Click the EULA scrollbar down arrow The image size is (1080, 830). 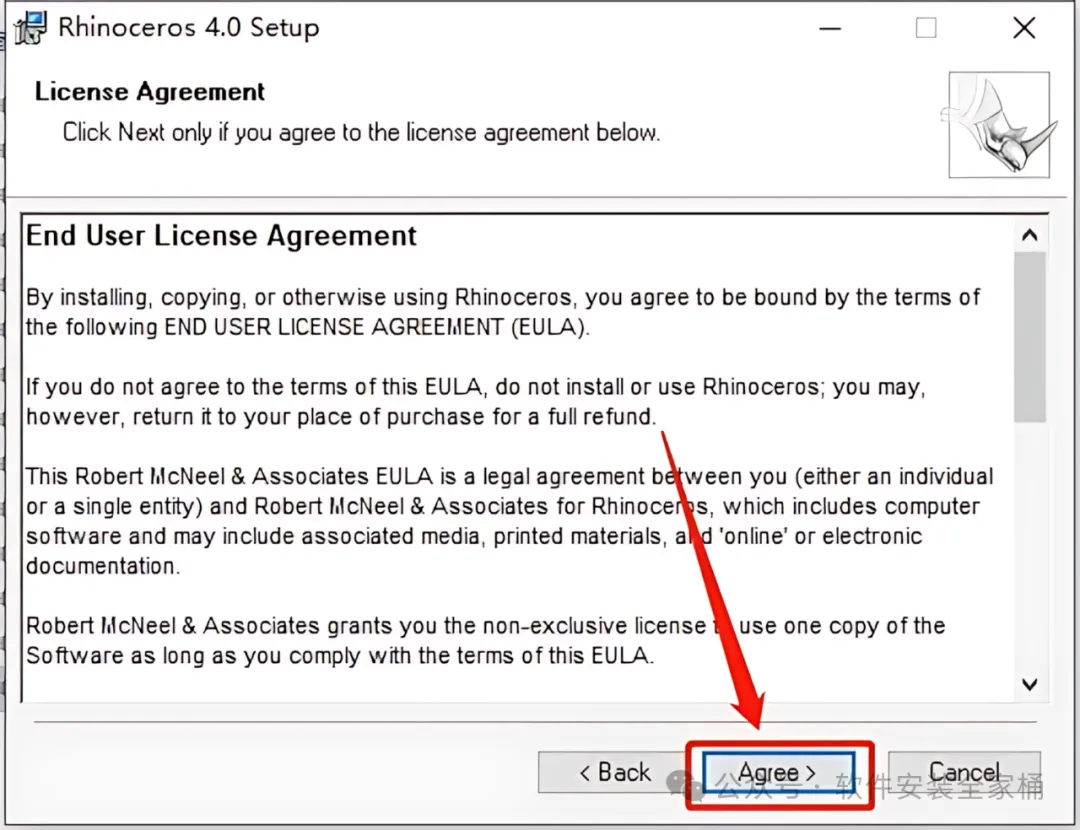tap(1029, 685)
